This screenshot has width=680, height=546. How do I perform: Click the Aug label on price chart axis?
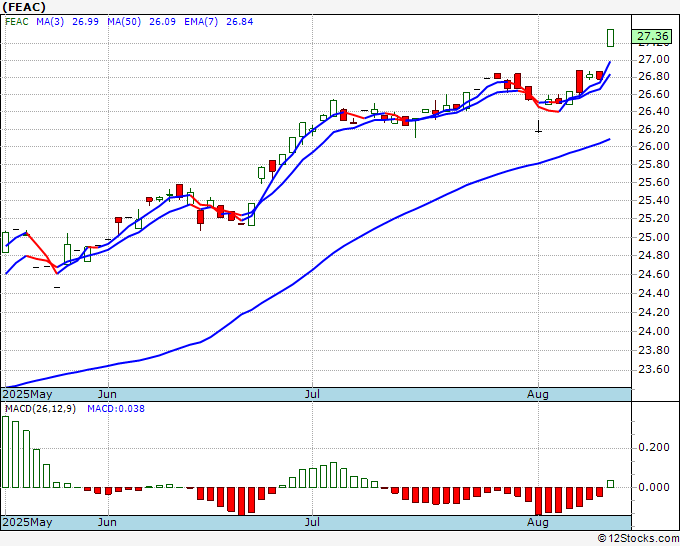(x=538, y=394)
